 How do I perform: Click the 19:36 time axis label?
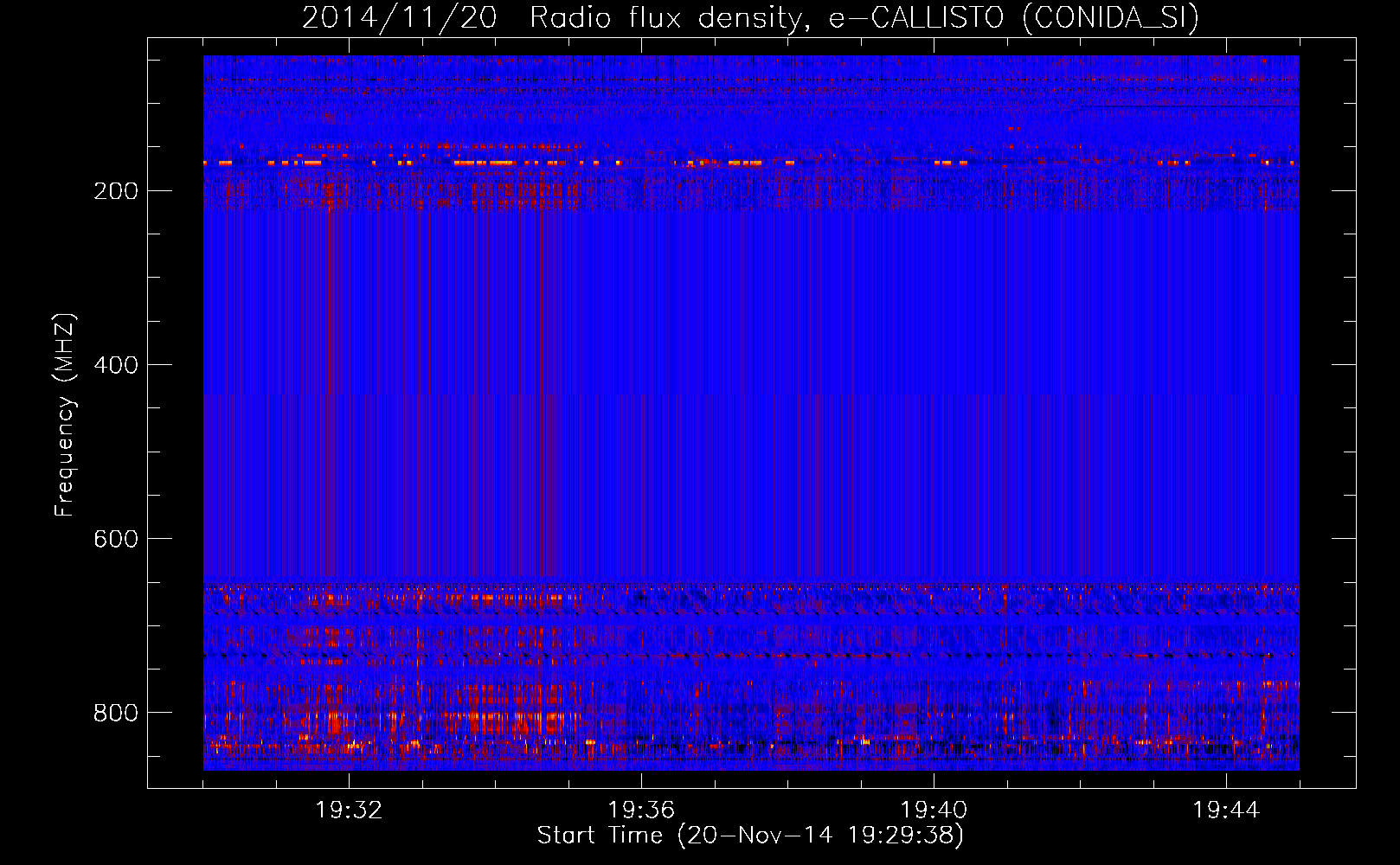pos(641,811)
